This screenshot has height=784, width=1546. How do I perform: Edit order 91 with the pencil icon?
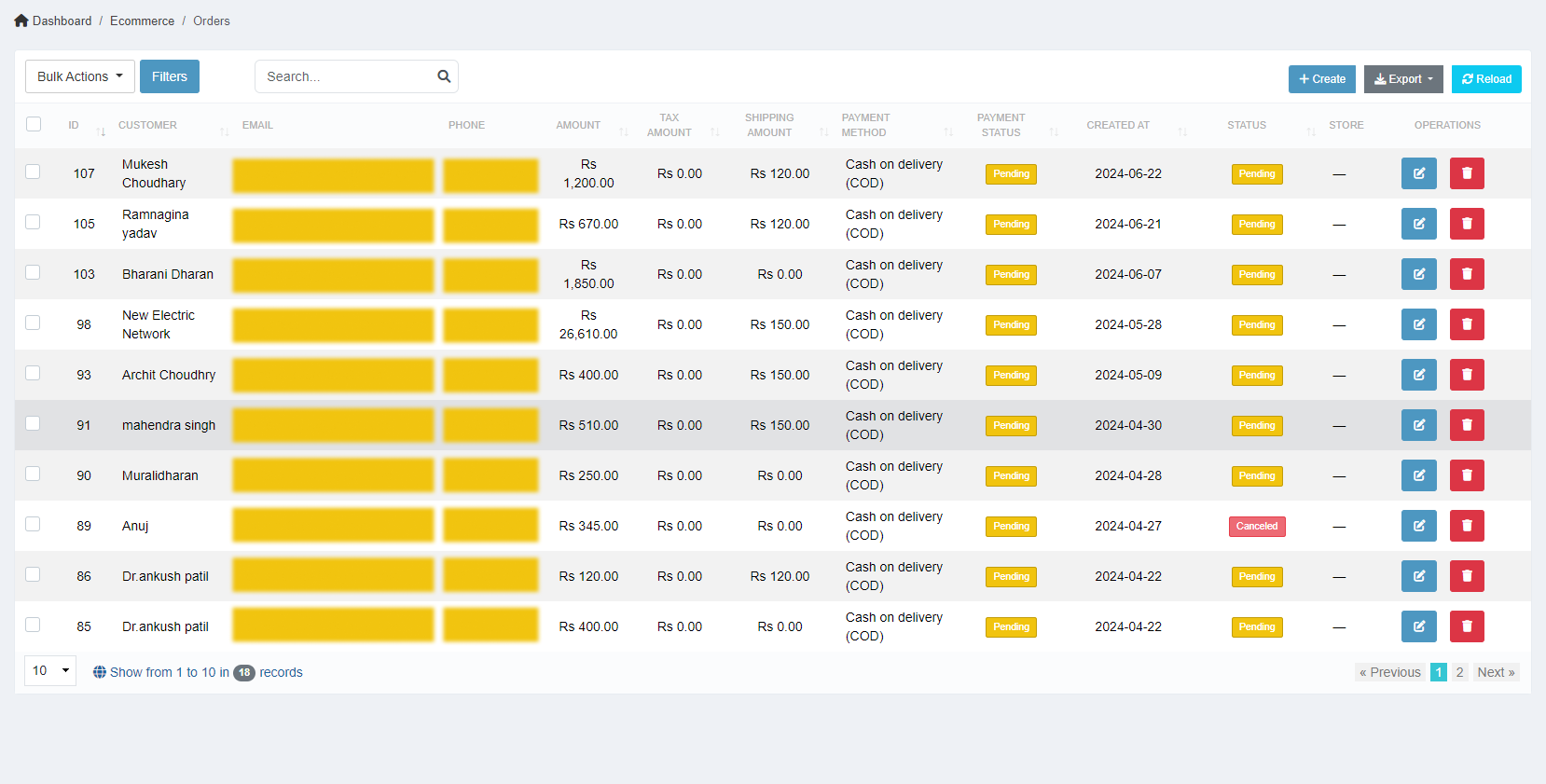[x=1418, y=425]
